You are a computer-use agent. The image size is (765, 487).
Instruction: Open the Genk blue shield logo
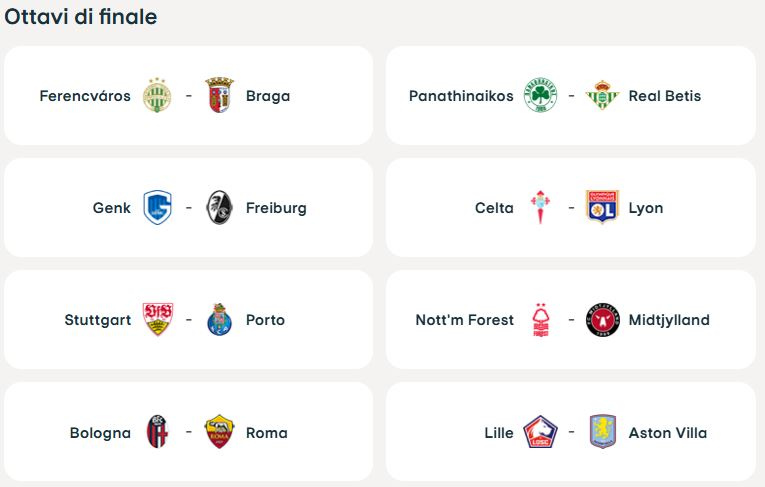coord(157,208)
